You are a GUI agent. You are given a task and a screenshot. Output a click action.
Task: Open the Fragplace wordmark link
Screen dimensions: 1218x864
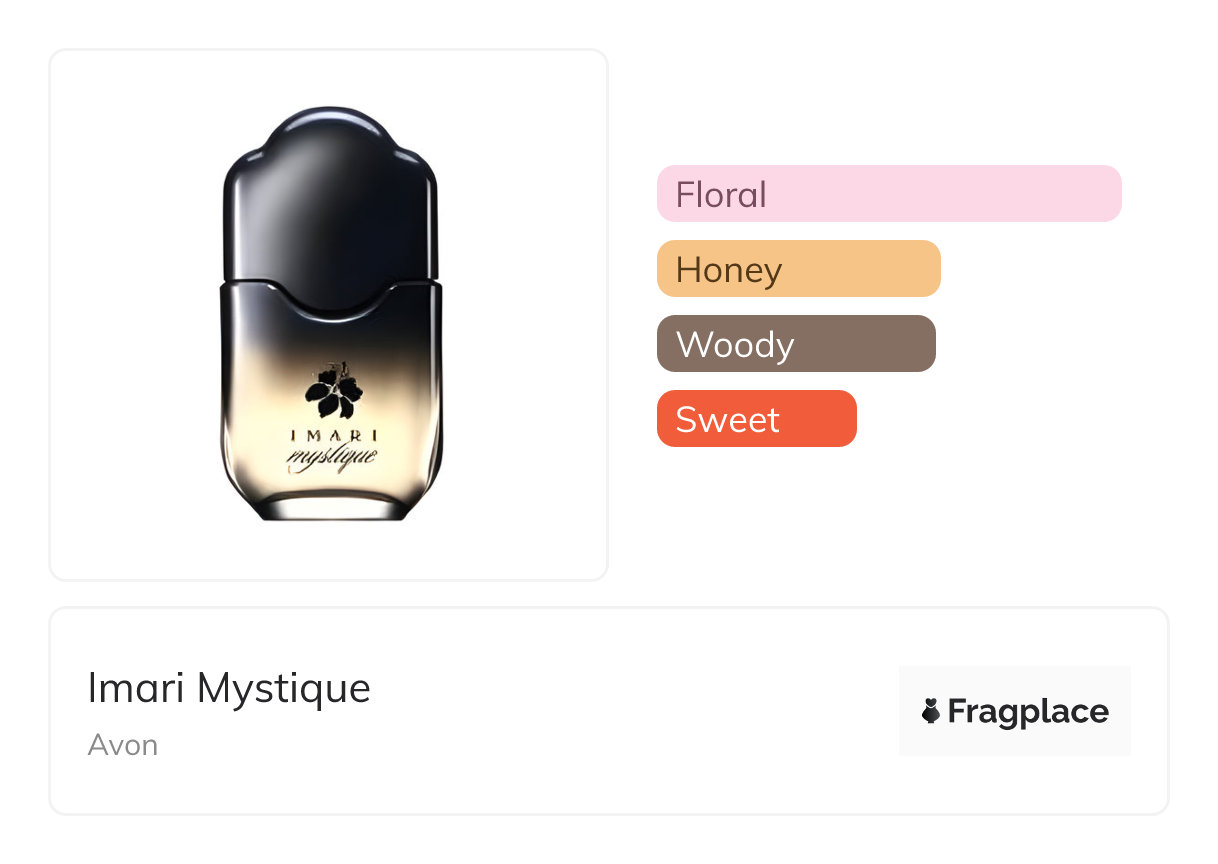click(1028, 712)
